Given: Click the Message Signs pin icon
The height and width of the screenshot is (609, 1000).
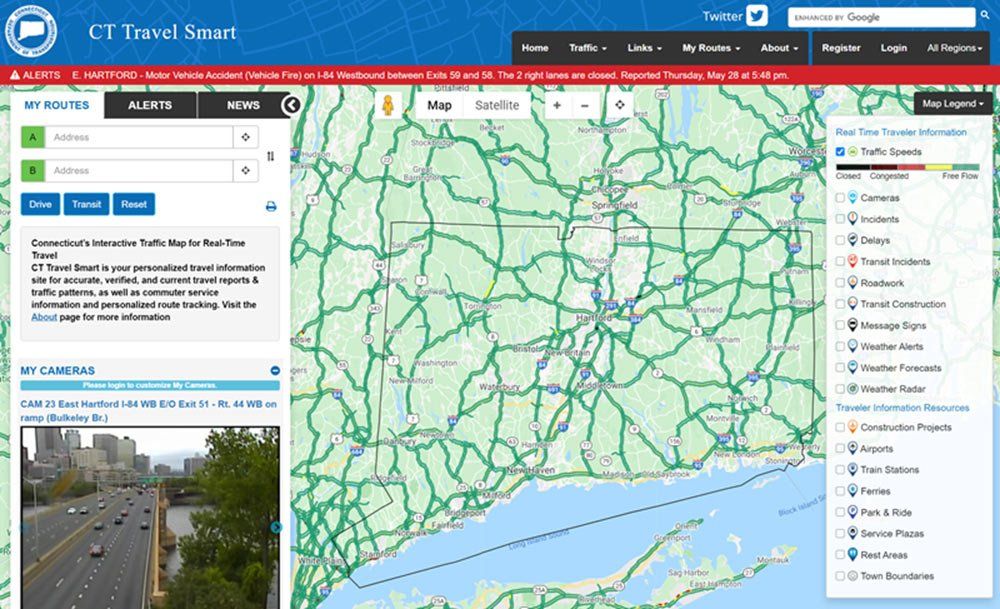Looking at the screenshot, I should coord(853,325).
